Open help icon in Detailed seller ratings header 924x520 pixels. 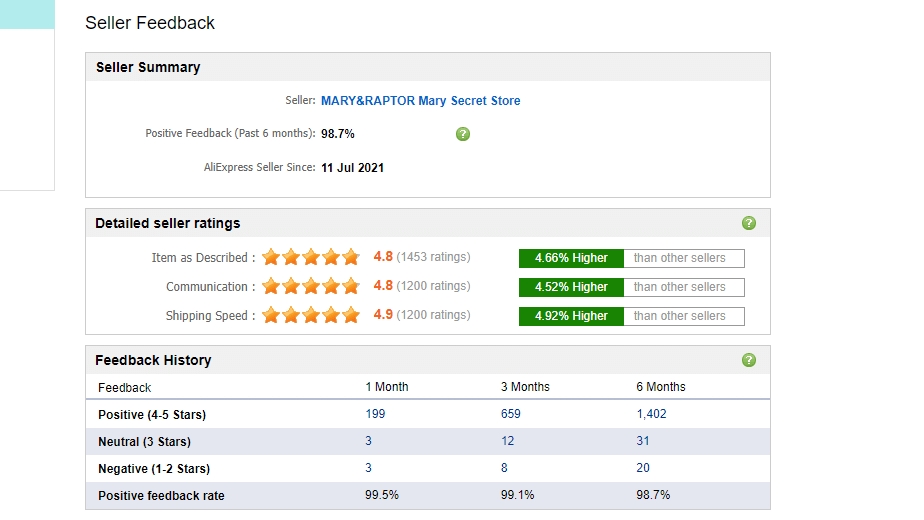749,223
